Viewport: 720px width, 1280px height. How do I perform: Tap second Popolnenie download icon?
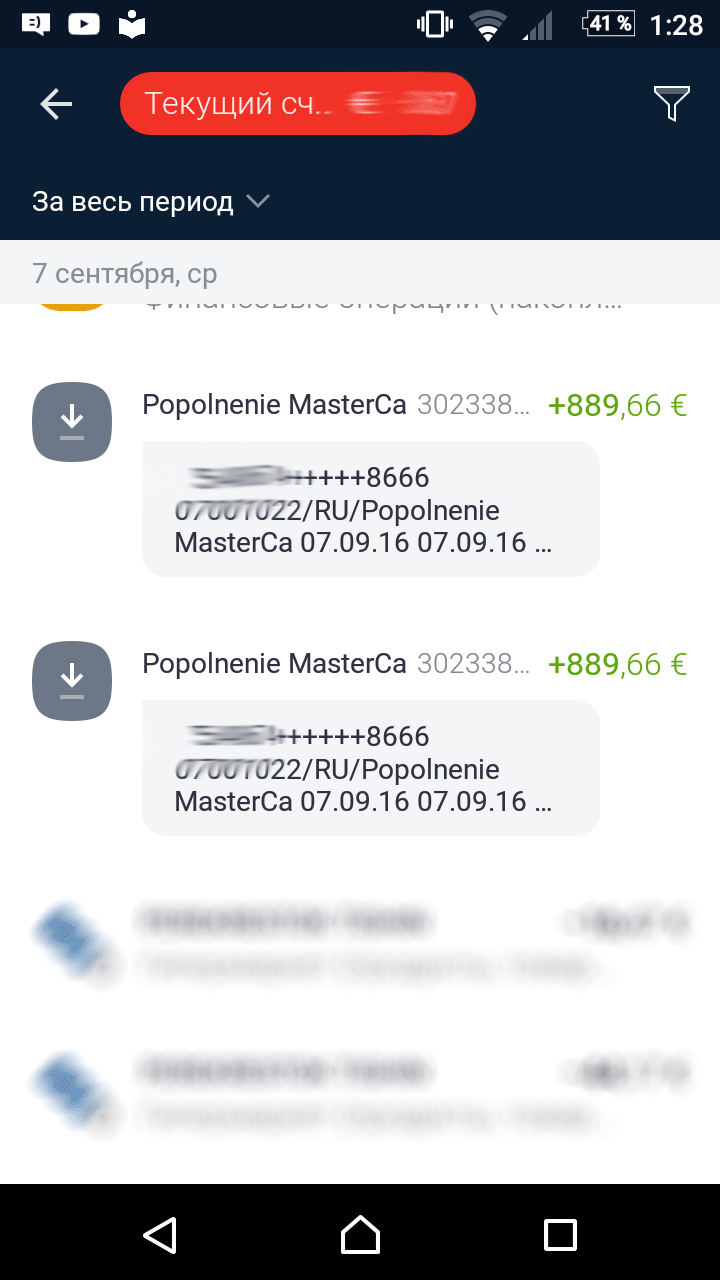coord(72,680)
